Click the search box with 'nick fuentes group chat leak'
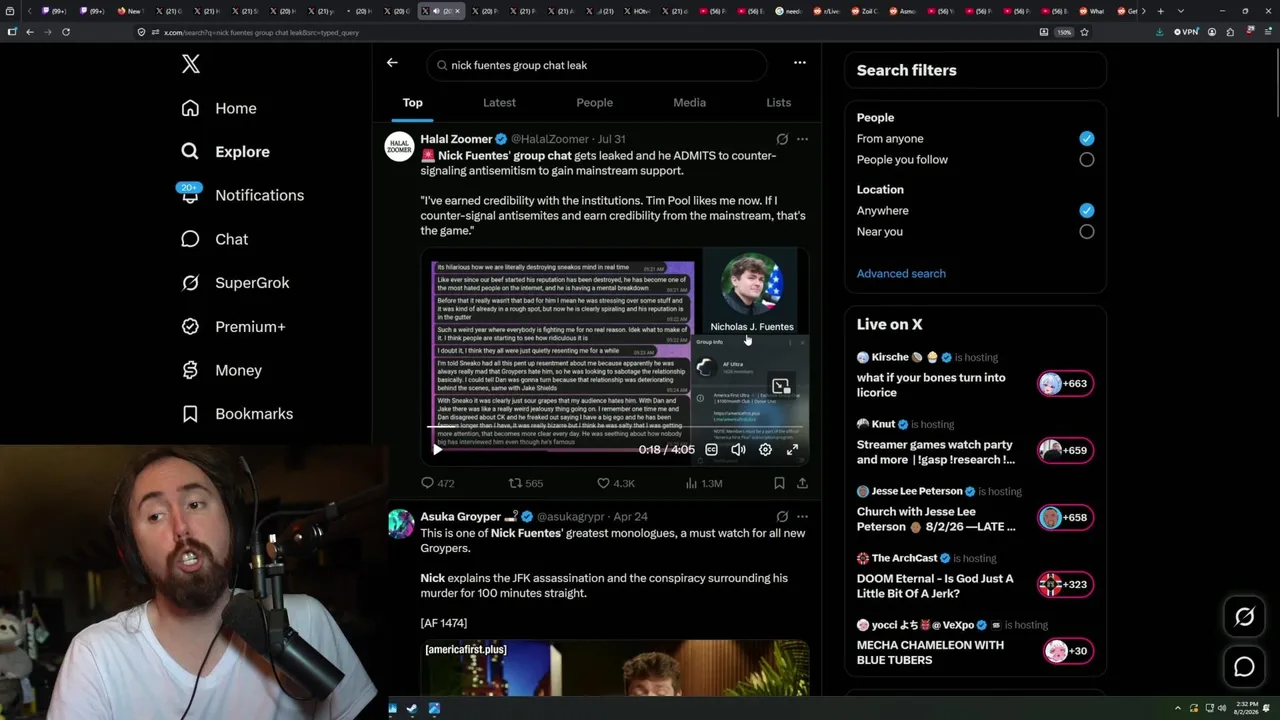Screen dimensions: 1280x720 coord(597,65)
